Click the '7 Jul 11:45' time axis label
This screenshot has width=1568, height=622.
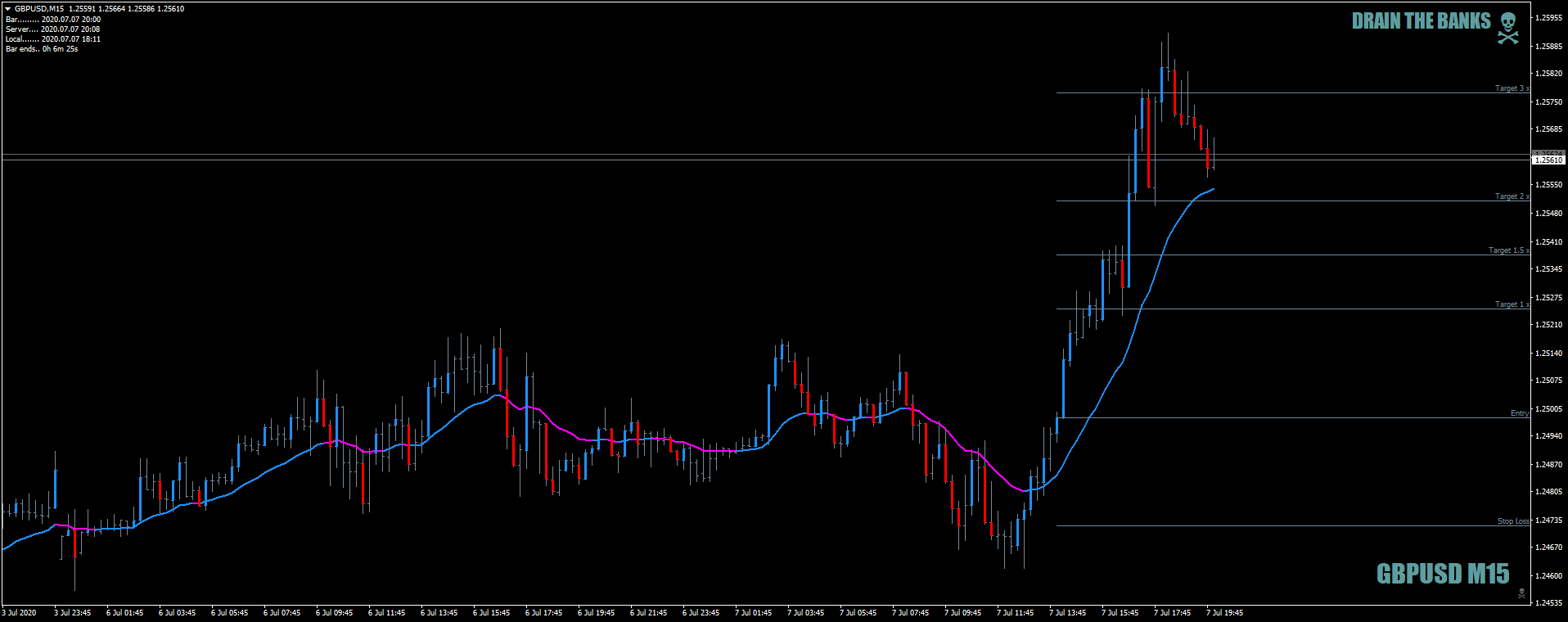click(x=1016, y=613)
